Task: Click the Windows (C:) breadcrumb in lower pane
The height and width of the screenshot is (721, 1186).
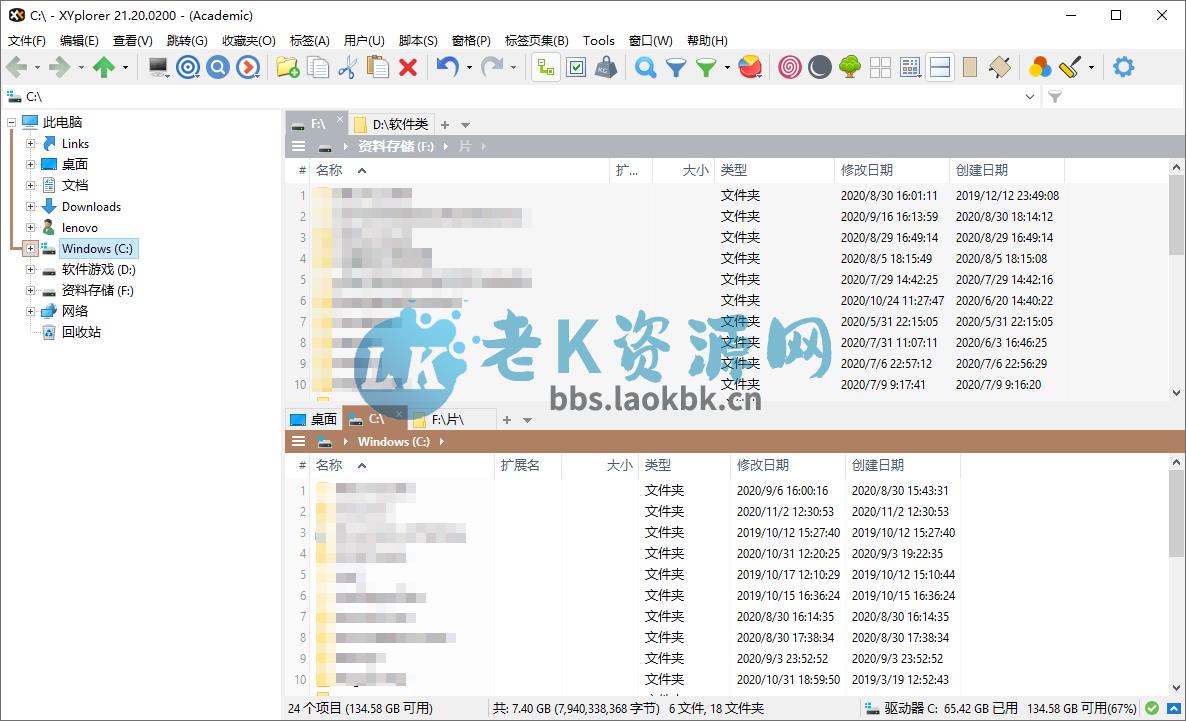Action: 393,441
